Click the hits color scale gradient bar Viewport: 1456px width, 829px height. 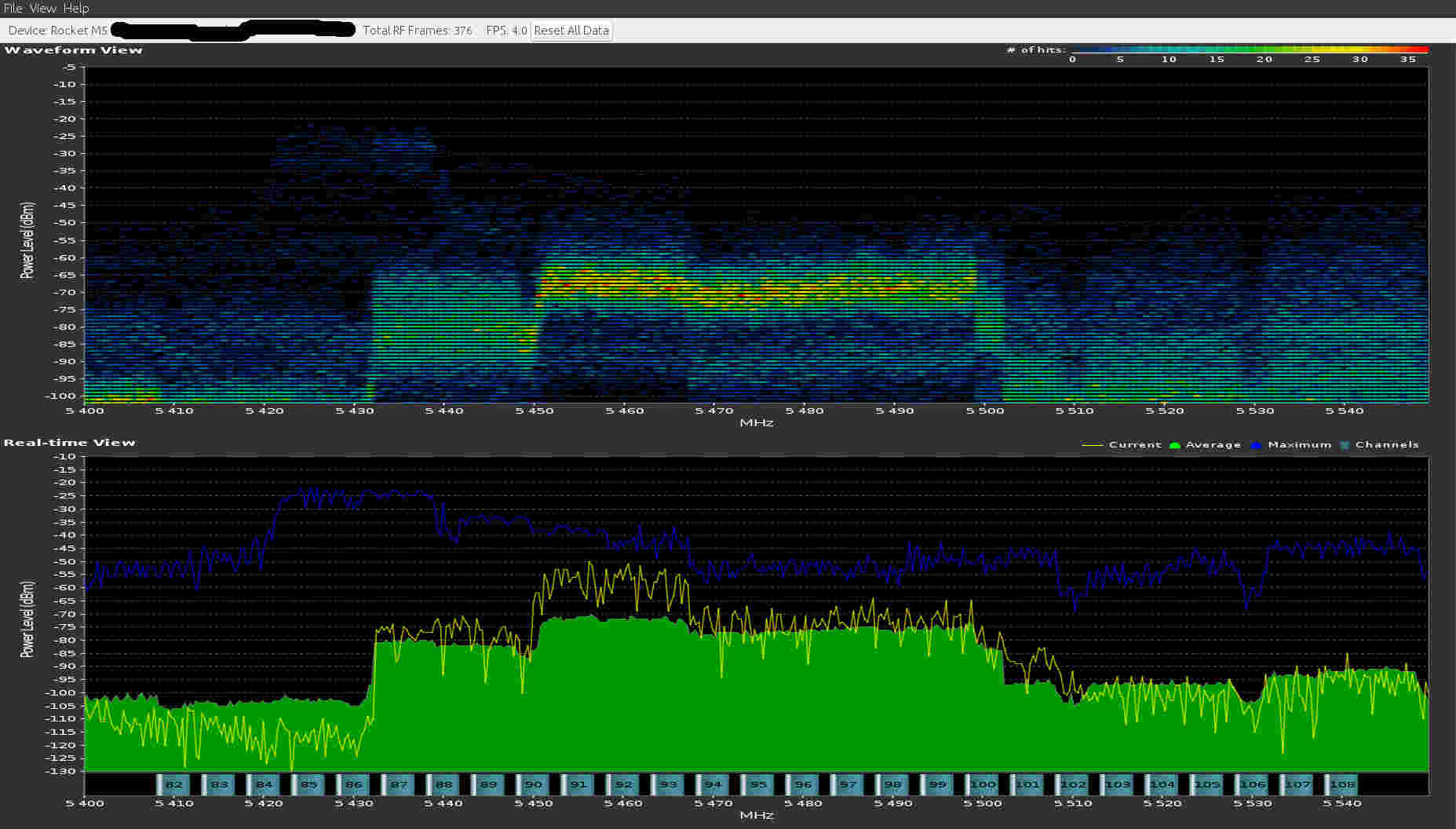click(x=1248, y=49)
